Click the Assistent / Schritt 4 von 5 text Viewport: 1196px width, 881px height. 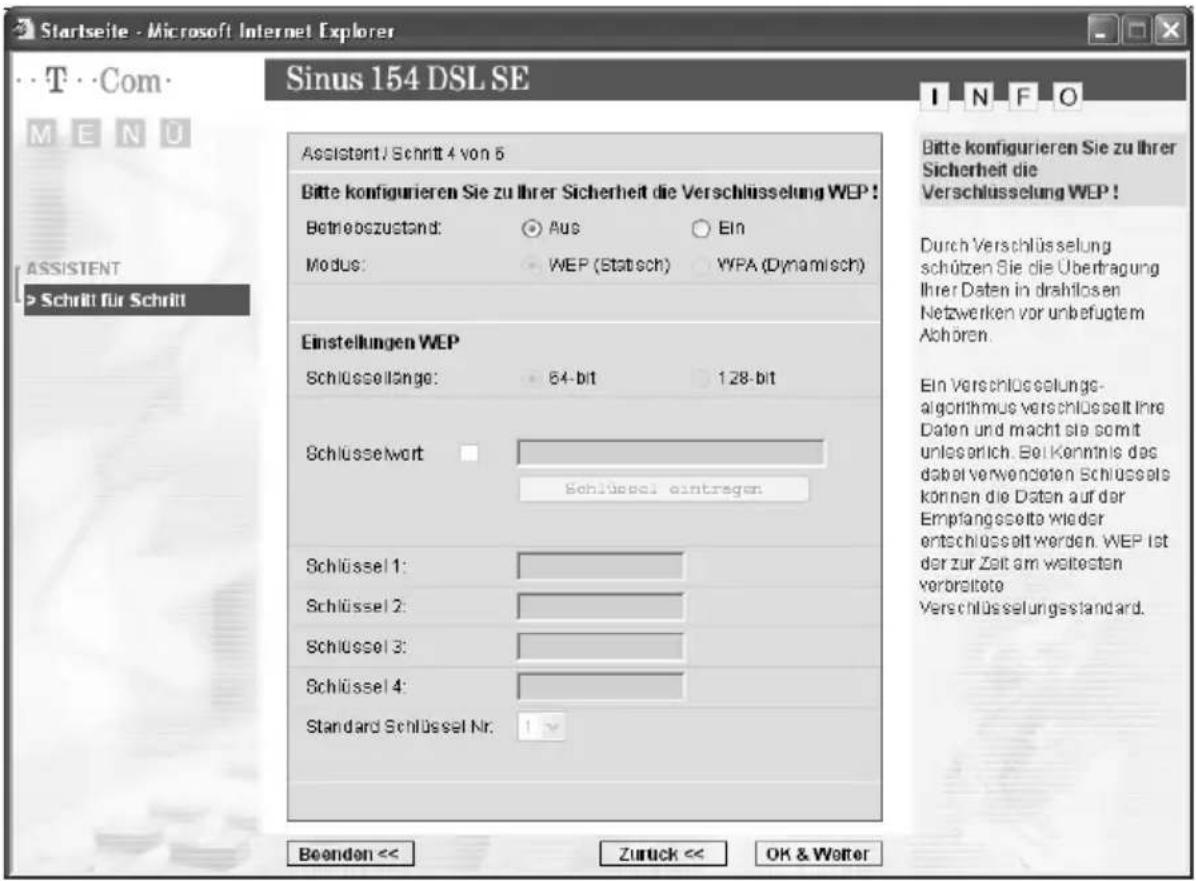tap(403, 154)
